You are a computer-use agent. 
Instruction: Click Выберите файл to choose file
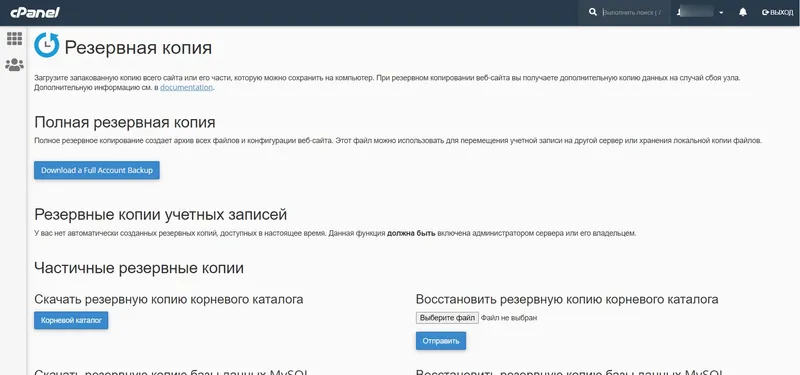[447, 318]
